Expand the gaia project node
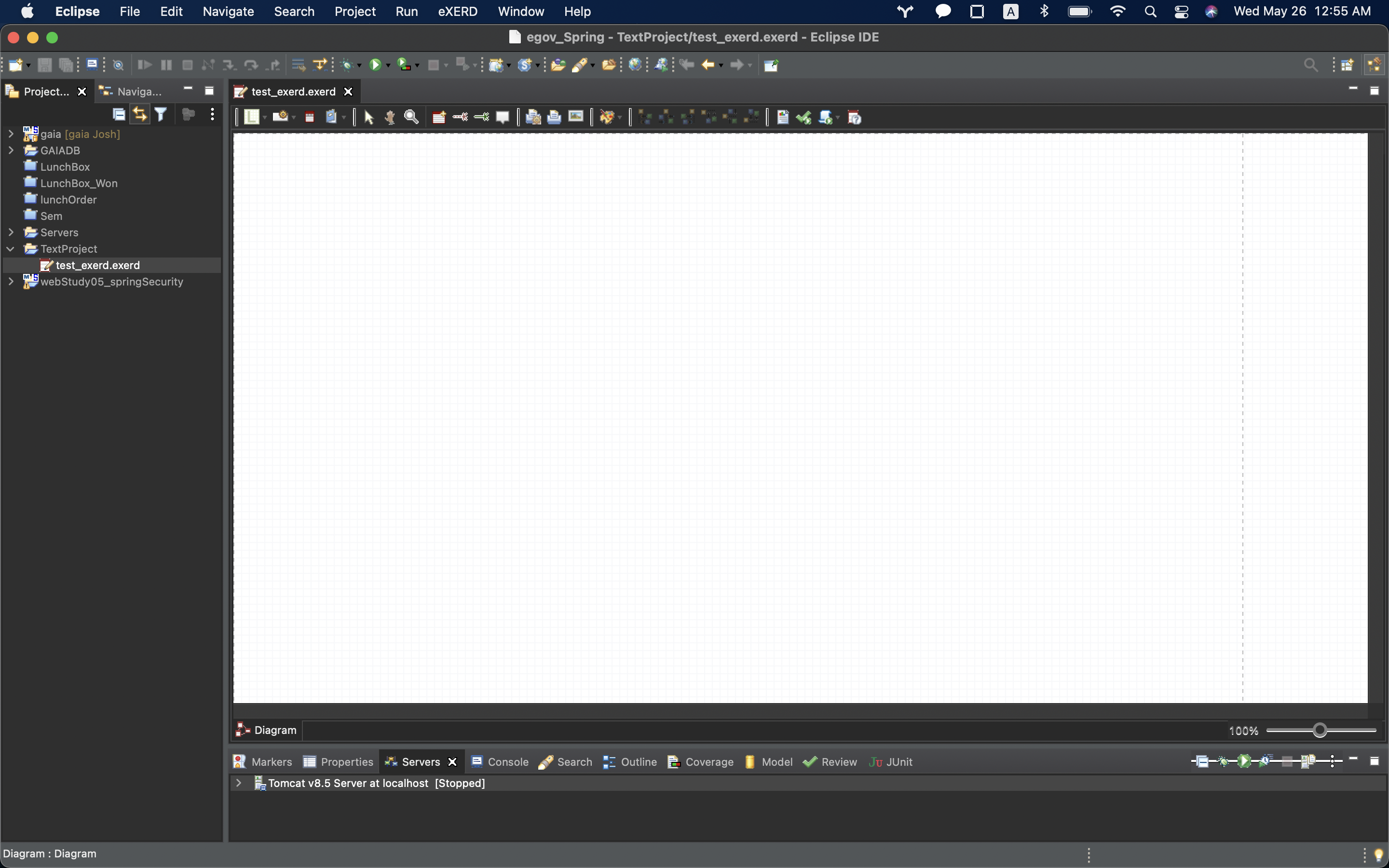Screen dimensions: 1389x868 tap(11, 134)
